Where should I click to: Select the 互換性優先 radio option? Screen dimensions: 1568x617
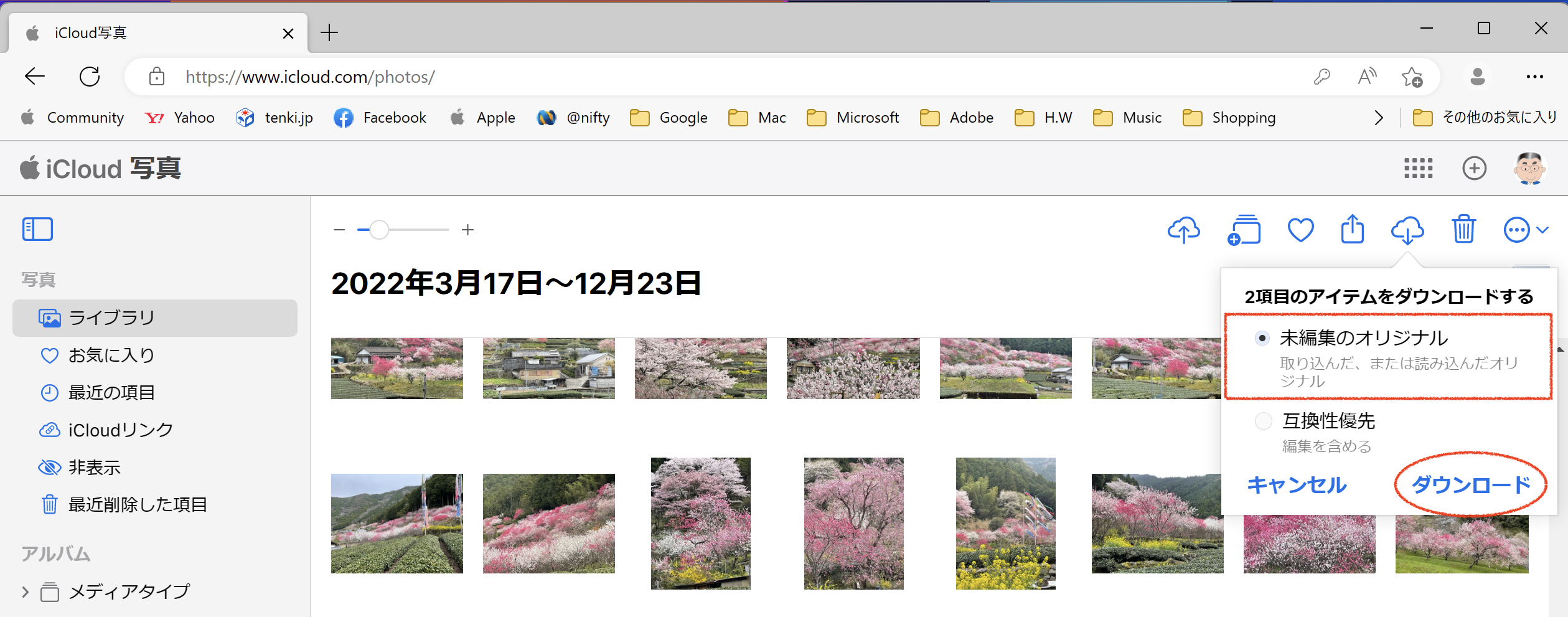tap(1263, 422)
